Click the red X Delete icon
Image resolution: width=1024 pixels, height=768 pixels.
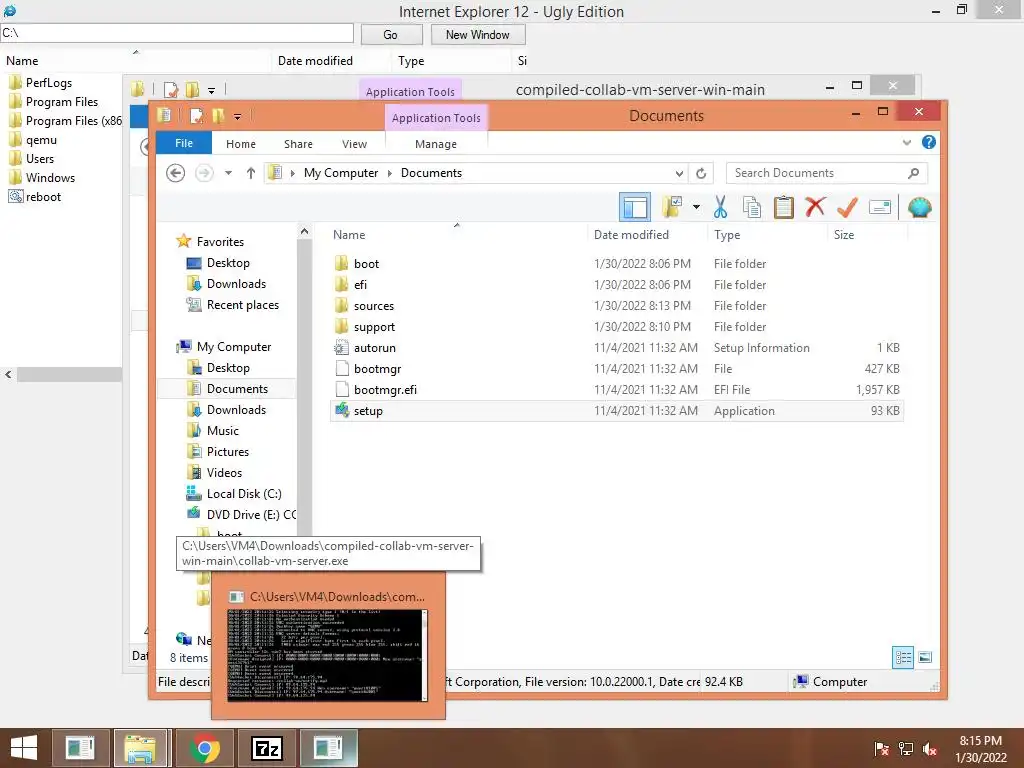click(815, 208)
